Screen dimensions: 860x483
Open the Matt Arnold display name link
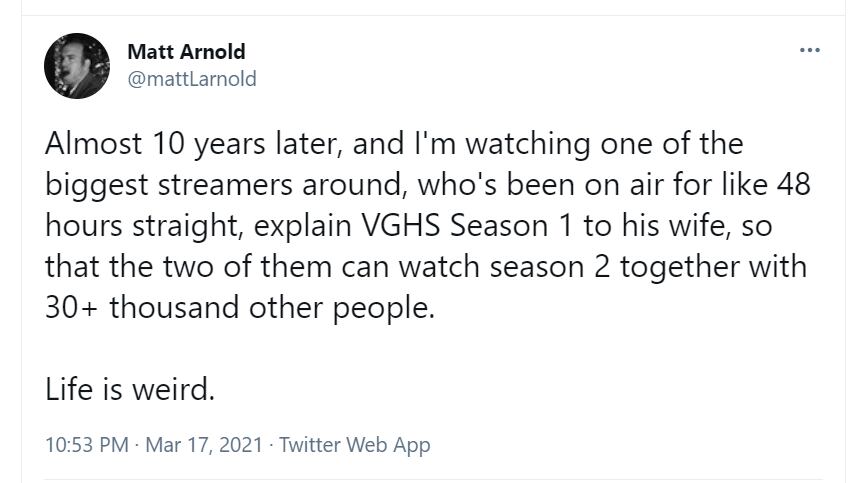click(x=186, y=52)
